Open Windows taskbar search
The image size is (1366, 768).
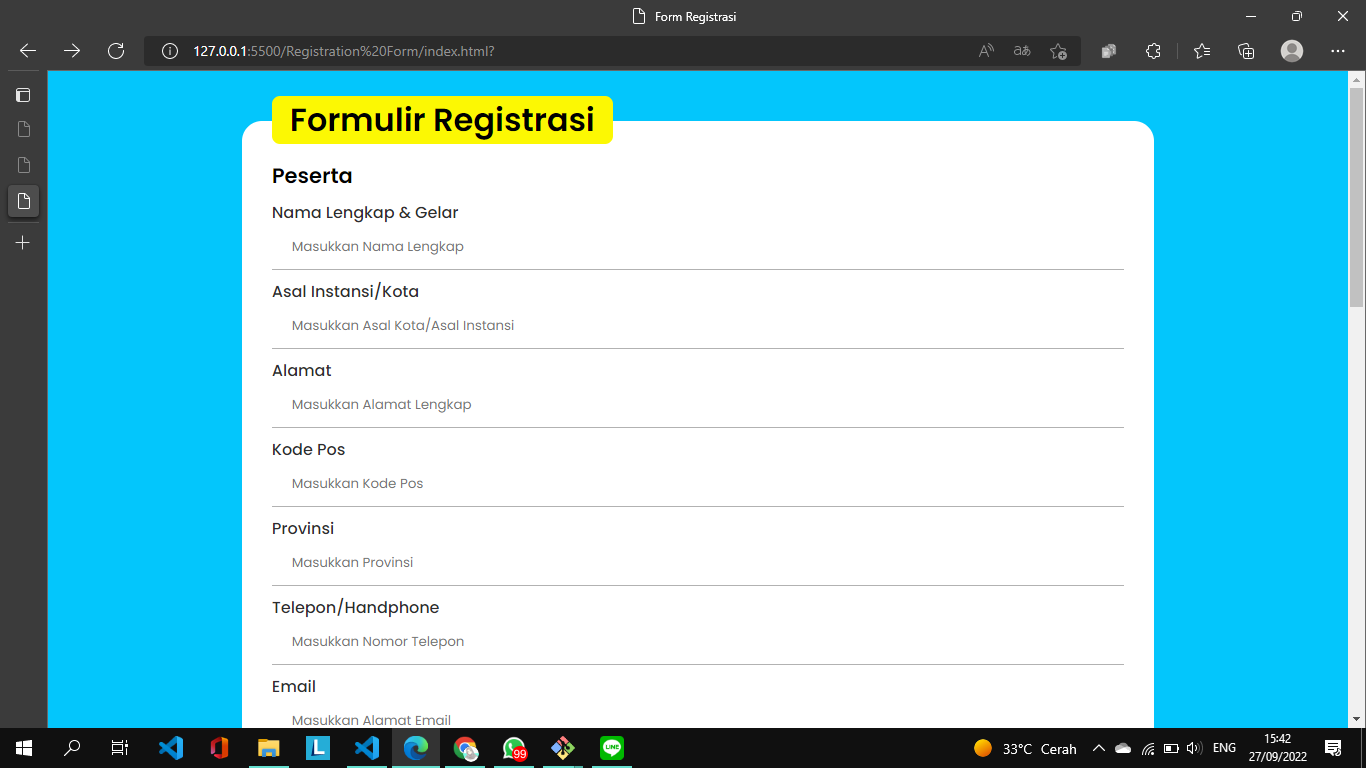pos(72,748)
